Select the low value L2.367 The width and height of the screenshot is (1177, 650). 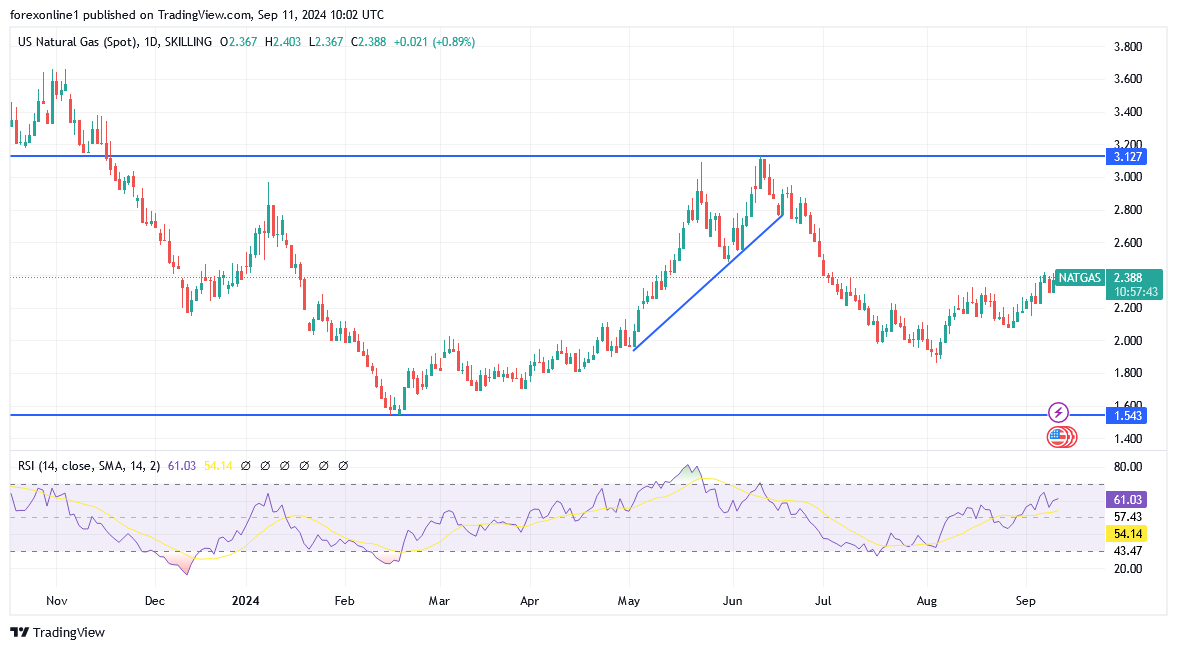[x=326, y=42]
